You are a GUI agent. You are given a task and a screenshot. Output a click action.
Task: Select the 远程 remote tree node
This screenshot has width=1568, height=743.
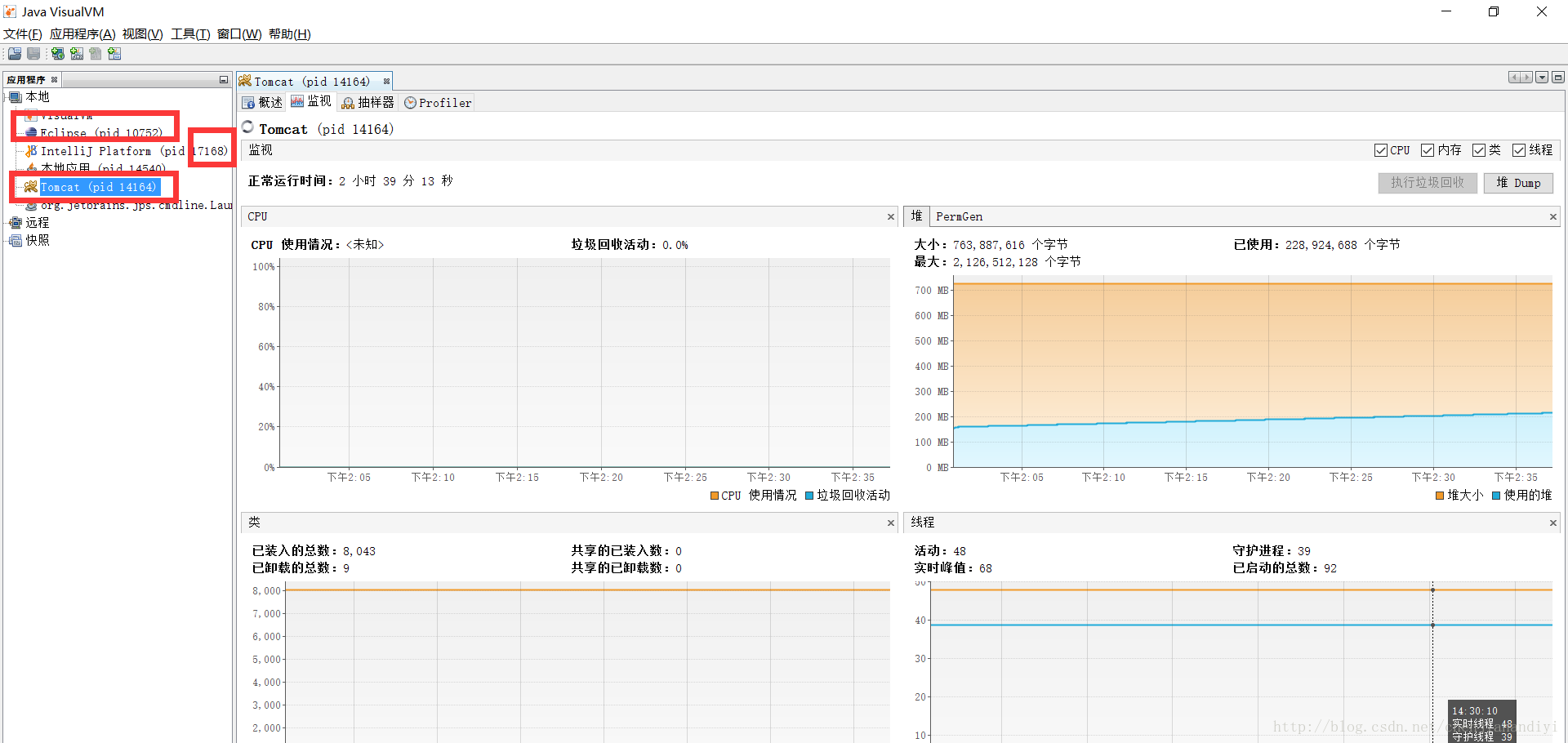[37, 222]
